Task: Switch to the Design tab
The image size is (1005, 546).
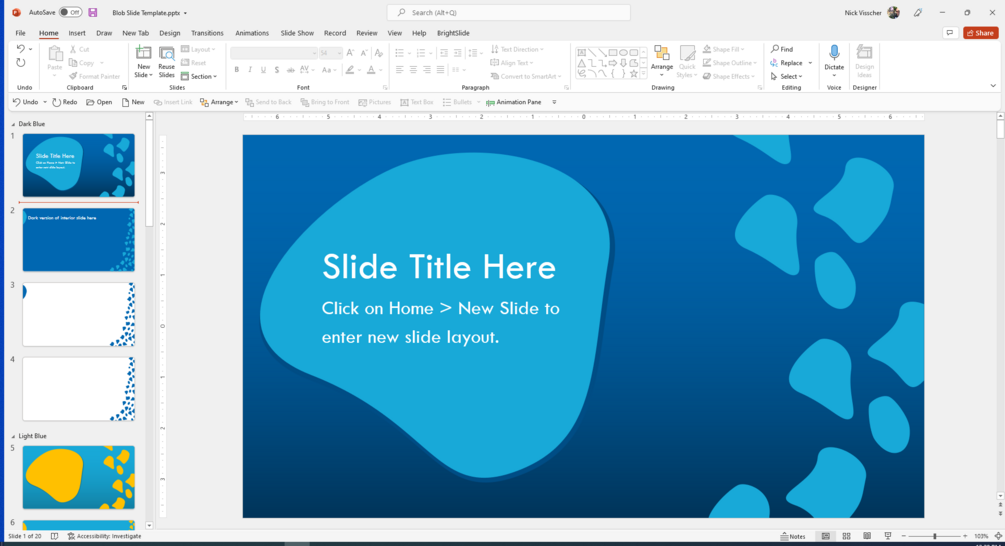Action: pos(170,33)
